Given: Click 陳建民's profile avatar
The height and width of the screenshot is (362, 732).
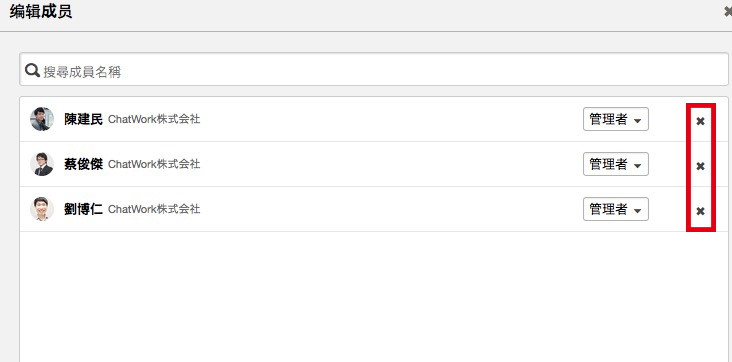Looking at the screenshot, I should (42, 119).
